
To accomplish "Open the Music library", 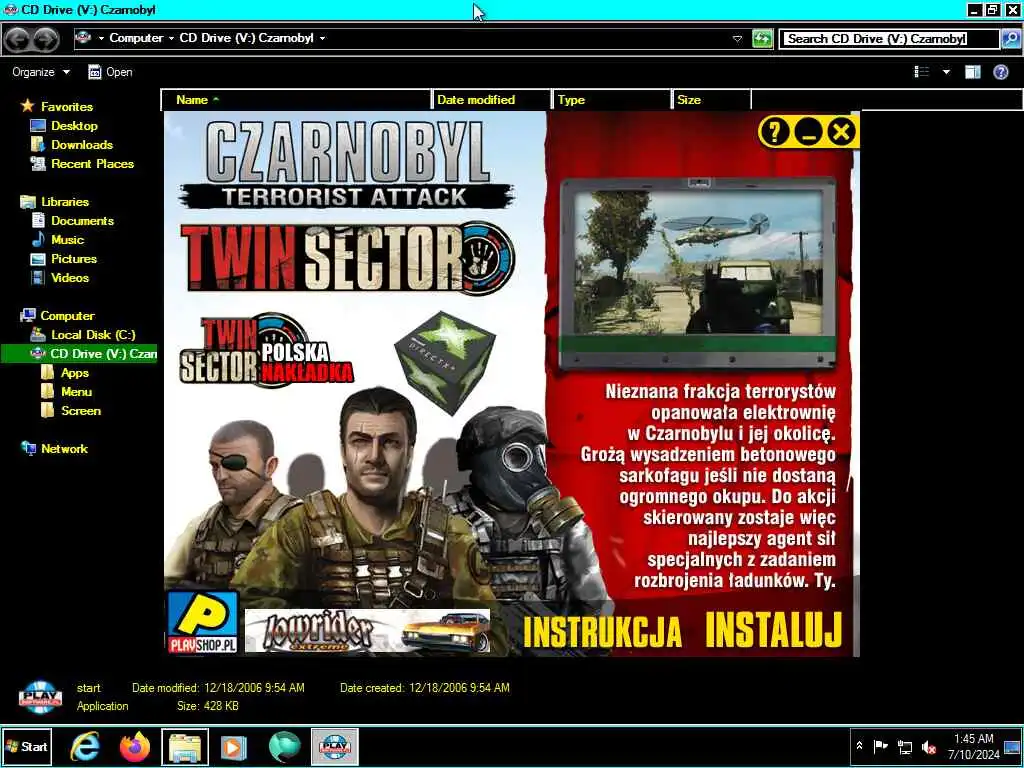I will point(67,240).
